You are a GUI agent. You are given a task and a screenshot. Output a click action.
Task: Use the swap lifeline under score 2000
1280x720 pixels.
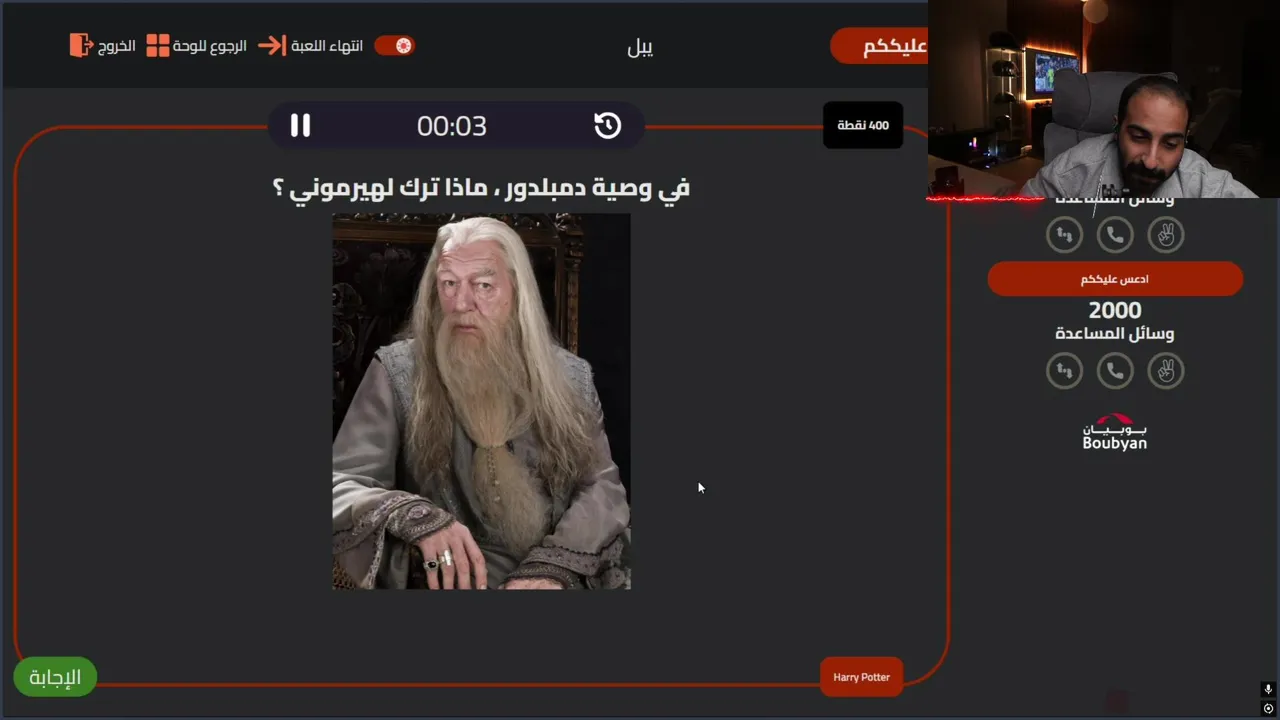(x=1064, y=371)
